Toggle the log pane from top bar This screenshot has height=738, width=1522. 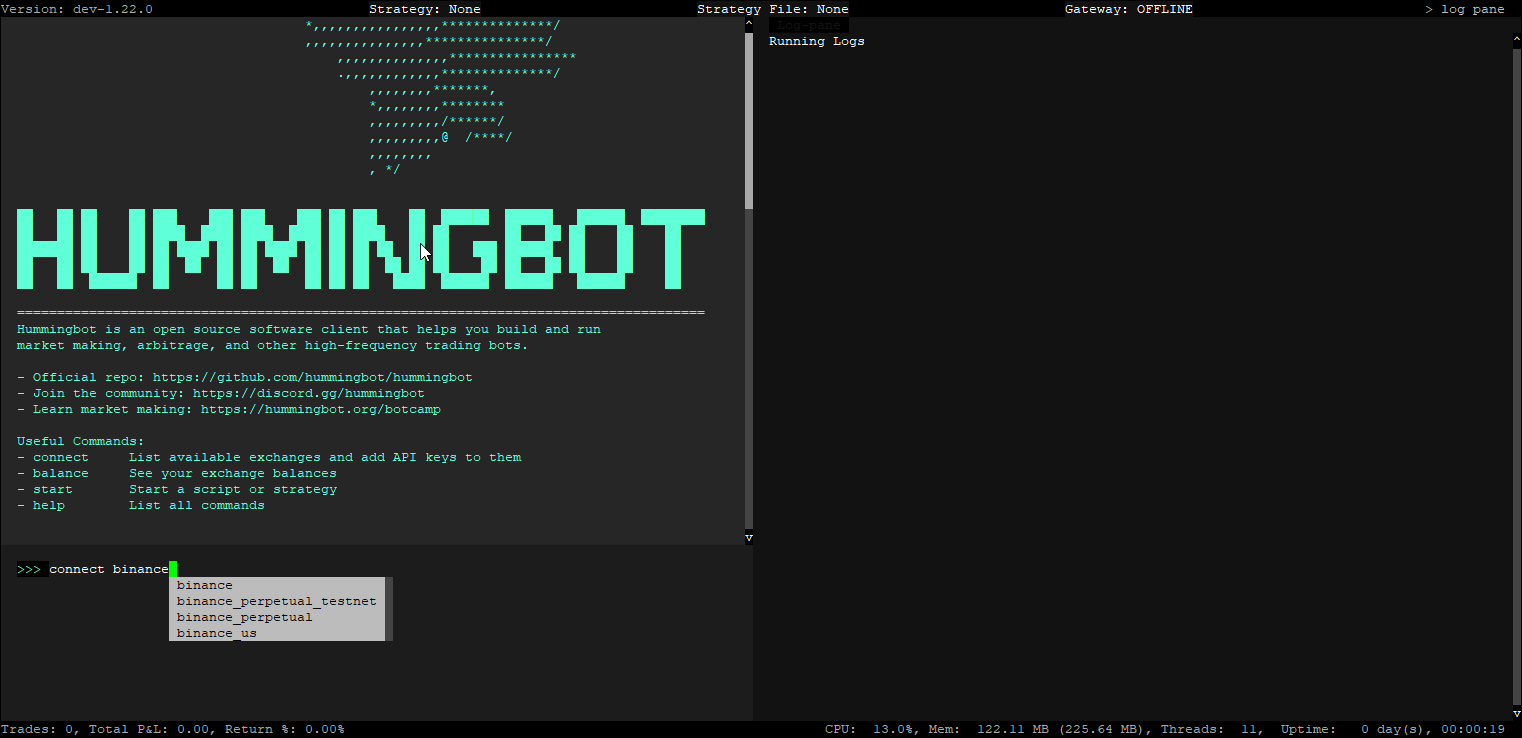(1464, 9)
